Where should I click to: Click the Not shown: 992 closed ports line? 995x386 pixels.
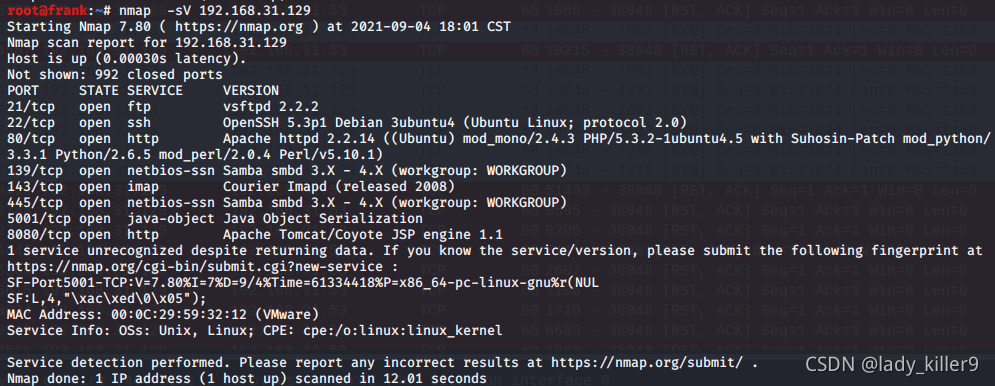coord(115,74)
